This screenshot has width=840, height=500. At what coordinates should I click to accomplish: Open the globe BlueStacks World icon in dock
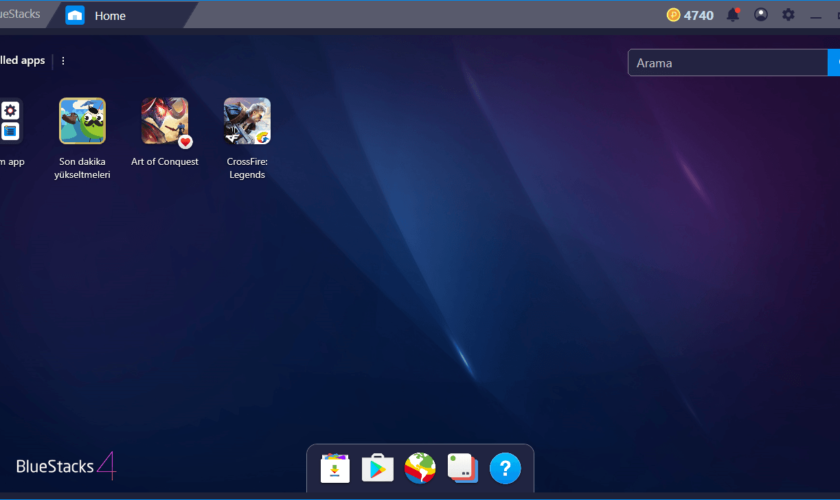tap(420, 468)
